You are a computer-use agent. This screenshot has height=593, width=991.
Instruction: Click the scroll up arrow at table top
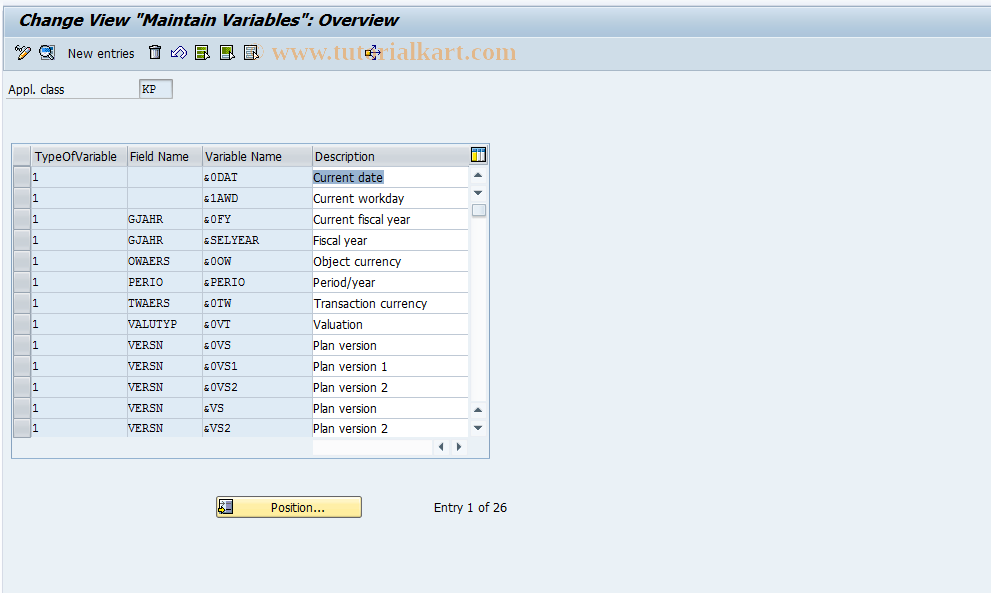click(478, 175)
